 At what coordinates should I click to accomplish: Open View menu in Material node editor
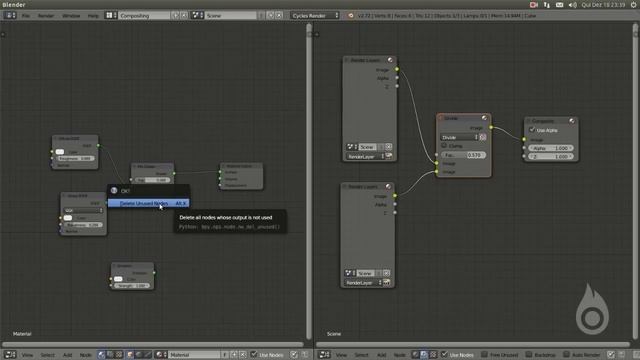(27, 355)
